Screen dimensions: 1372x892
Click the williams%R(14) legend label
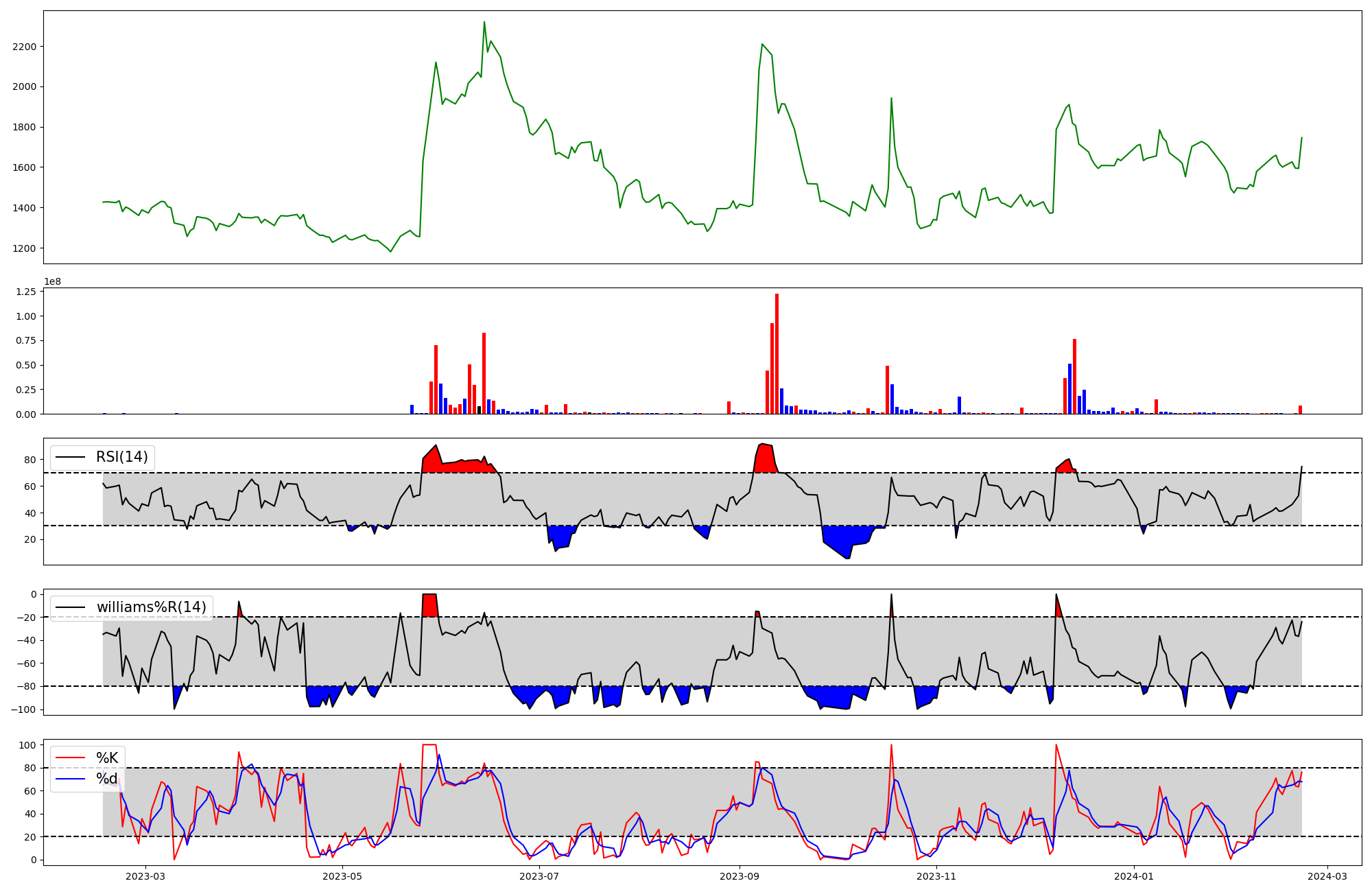click(151, 607)
